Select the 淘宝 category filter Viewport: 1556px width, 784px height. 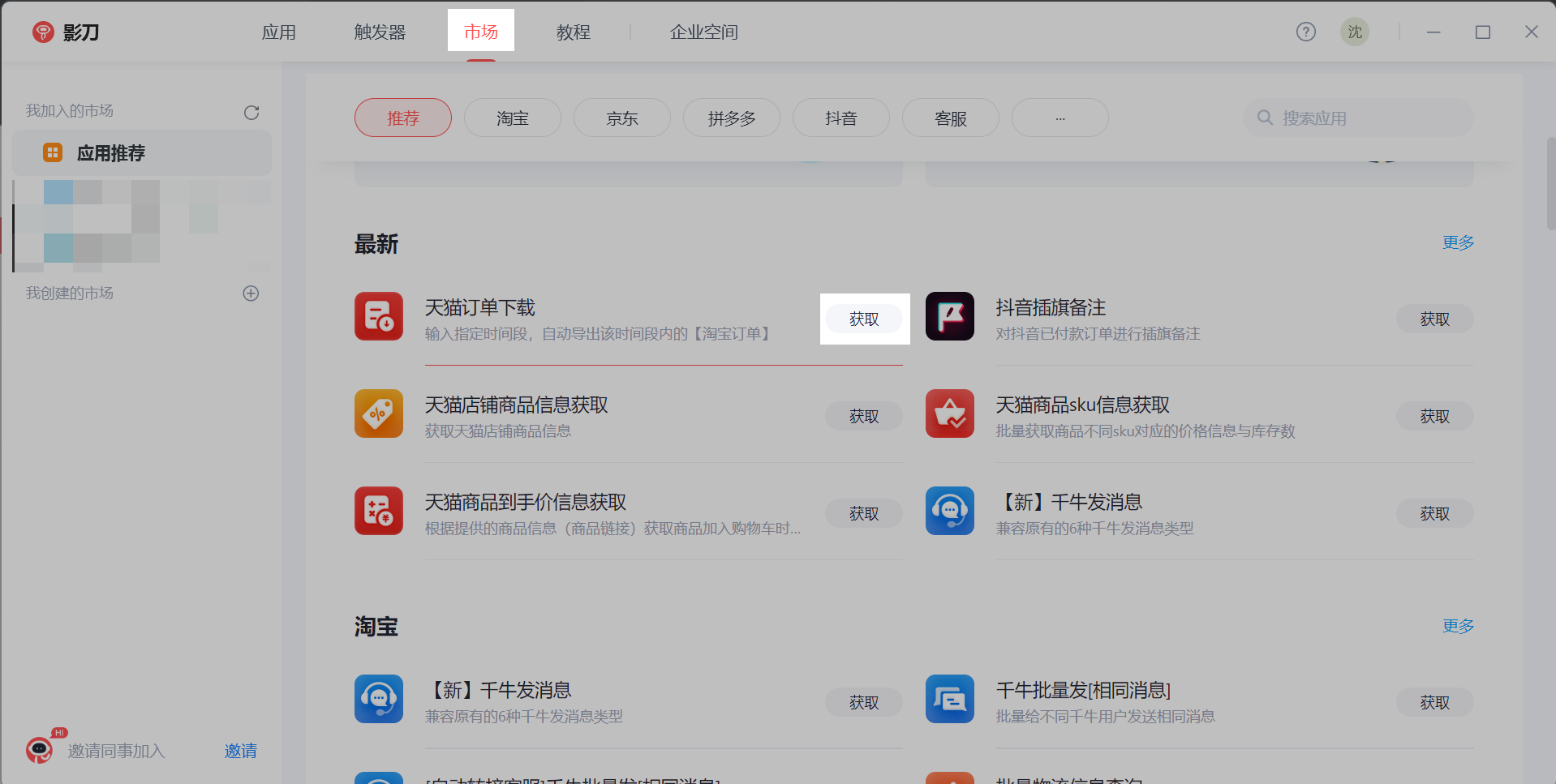tap(513, 118)
